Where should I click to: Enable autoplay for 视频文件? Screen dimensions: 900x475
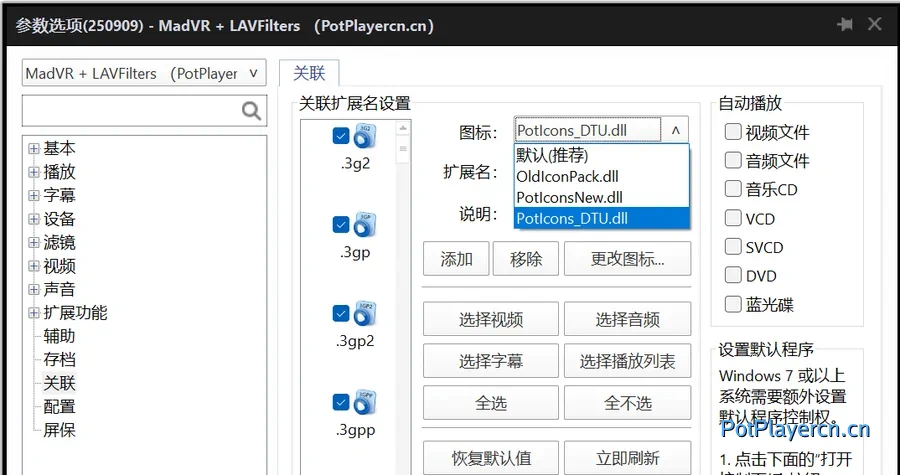point(733,132)
